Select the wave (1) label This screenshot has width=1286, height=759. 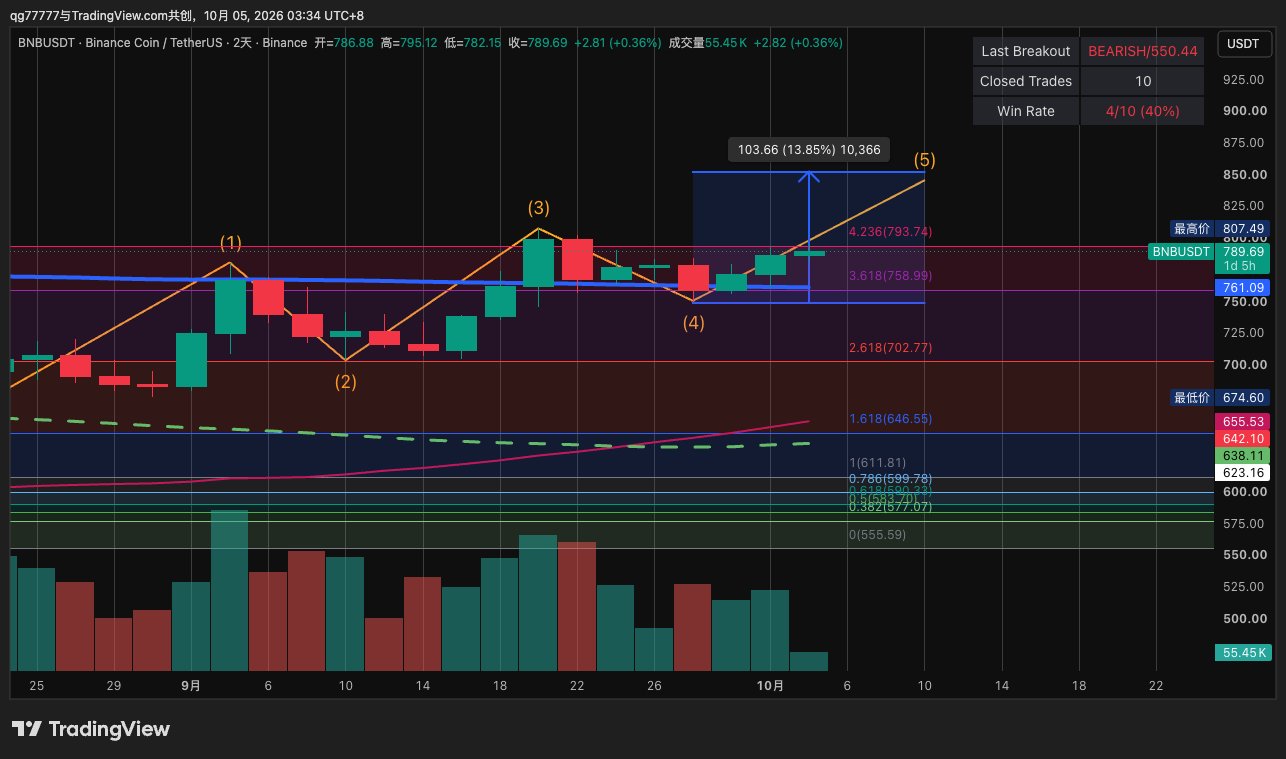coord(231,242)
